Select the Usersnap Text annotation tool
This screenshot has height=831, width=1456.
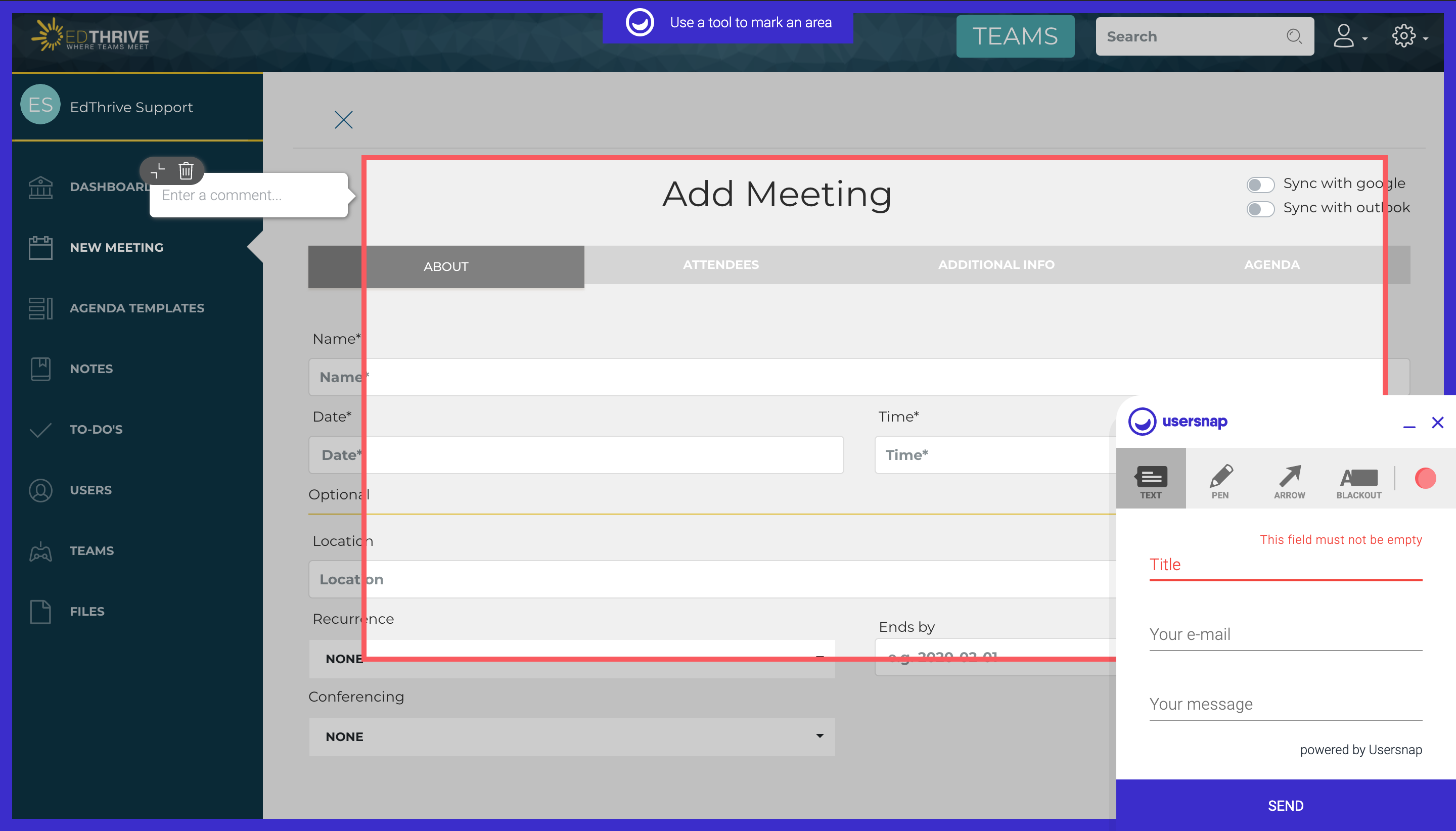pyautogui.click(x=1150, y=478)
